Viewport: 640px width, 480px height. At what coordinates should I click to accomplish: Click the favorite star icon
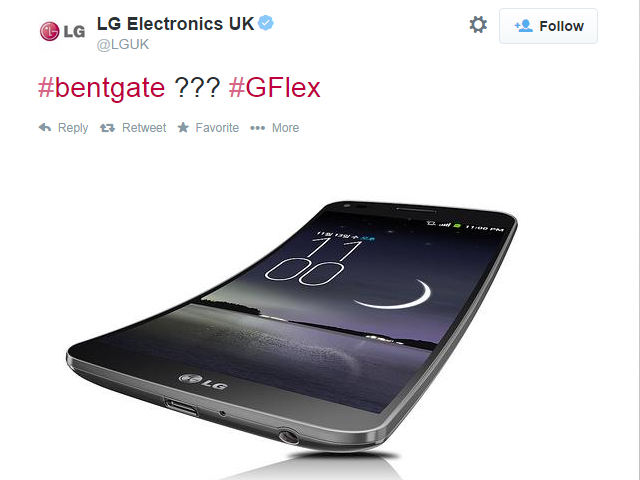(183, 127)
